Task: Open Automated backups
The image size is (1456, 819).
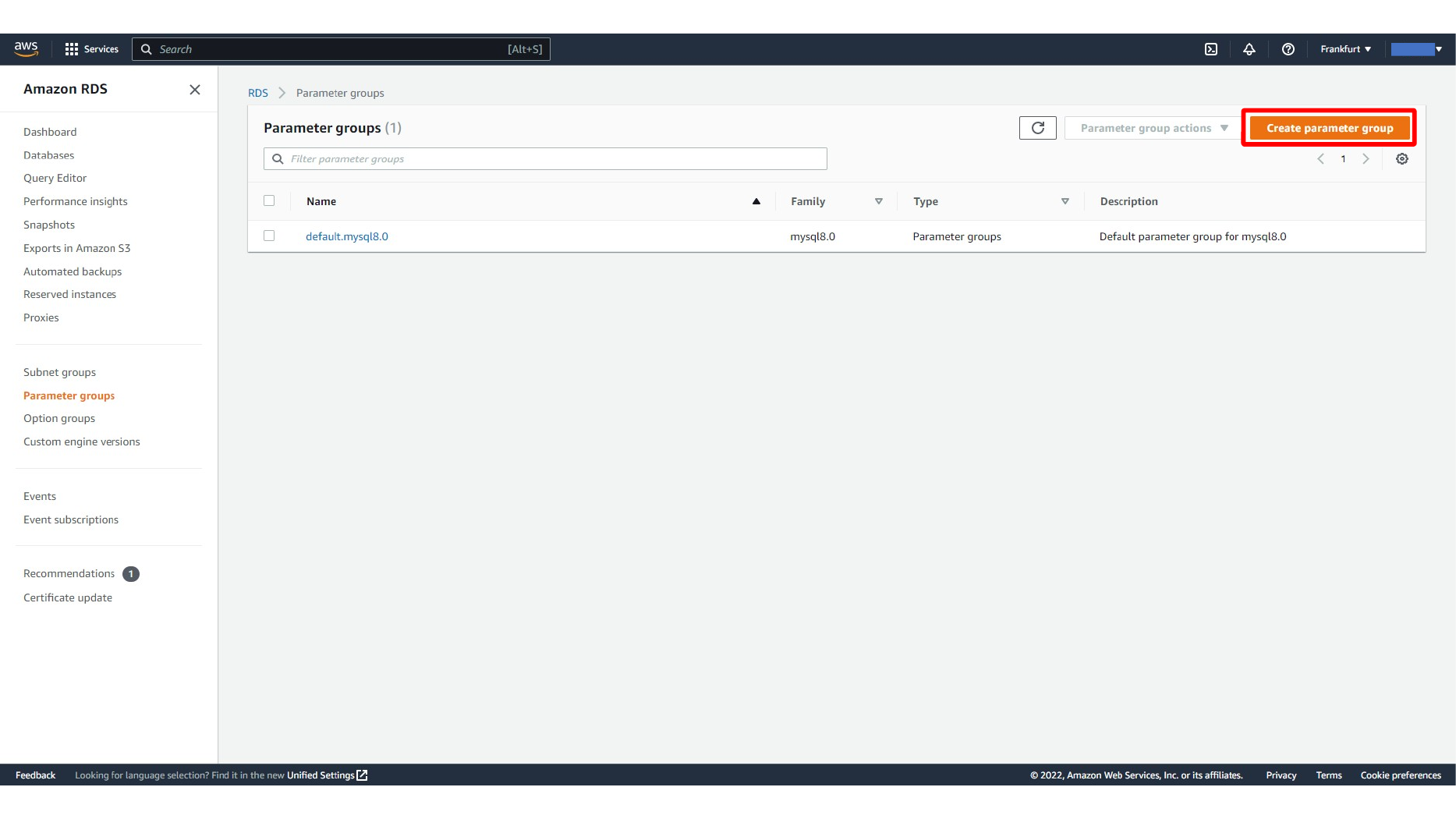Action: pyautogui.click(x=73, y=271)
